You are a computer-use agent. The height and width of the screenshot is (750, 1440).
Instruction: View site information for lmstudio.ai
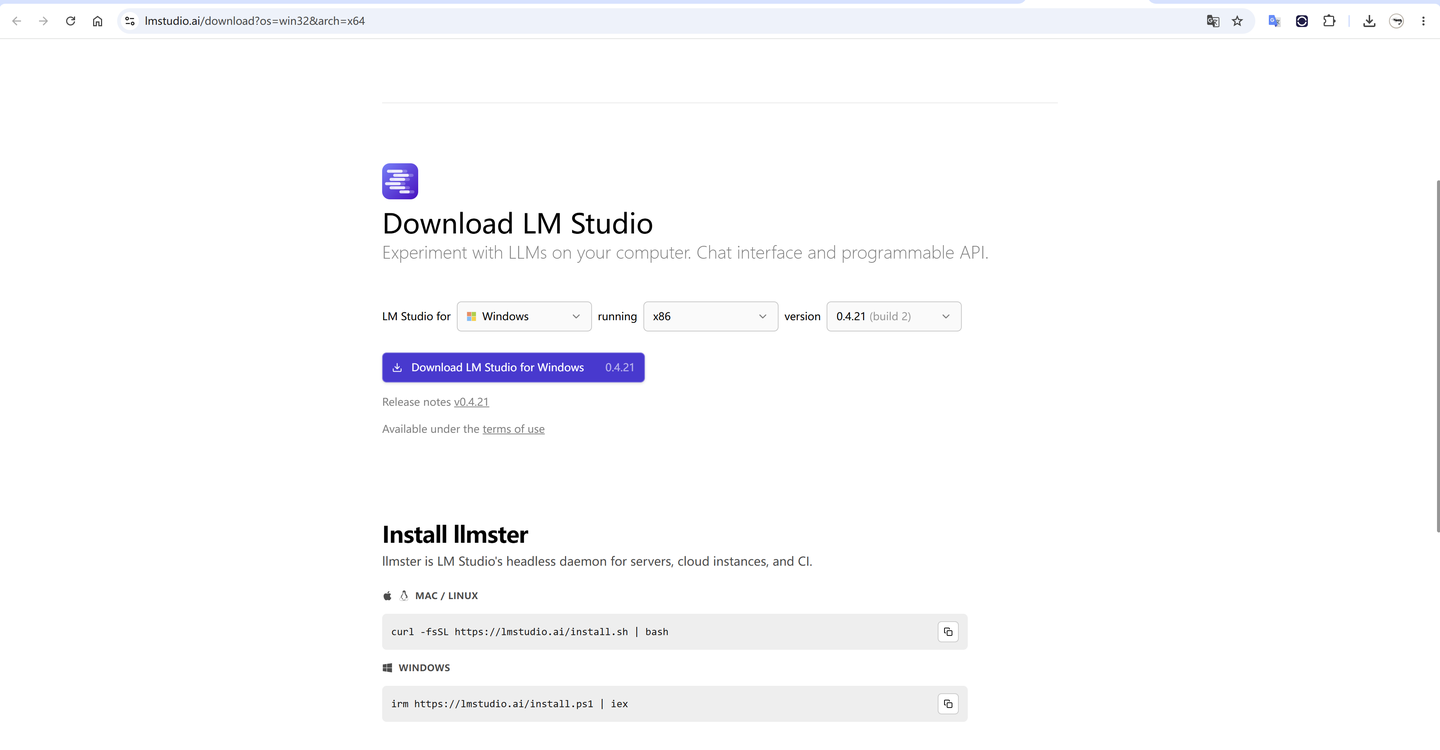130,21
